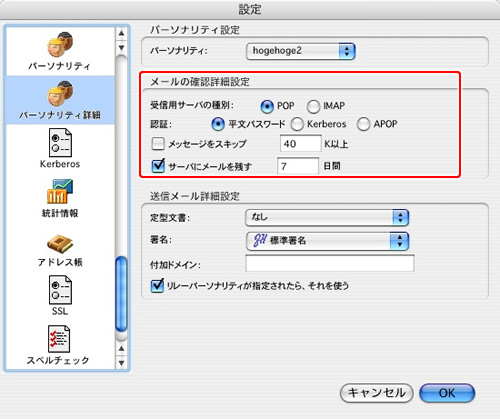Image resolution: width=500 pixels, height=419 pixels.
Task: Click the OK button
Action: 447,393
